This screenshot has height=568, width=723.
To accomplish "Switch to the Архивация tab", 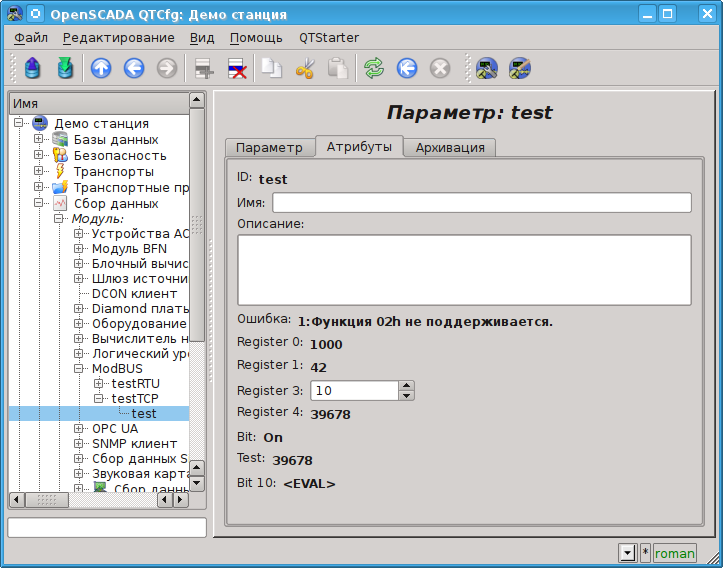I will tap(450, 147).
